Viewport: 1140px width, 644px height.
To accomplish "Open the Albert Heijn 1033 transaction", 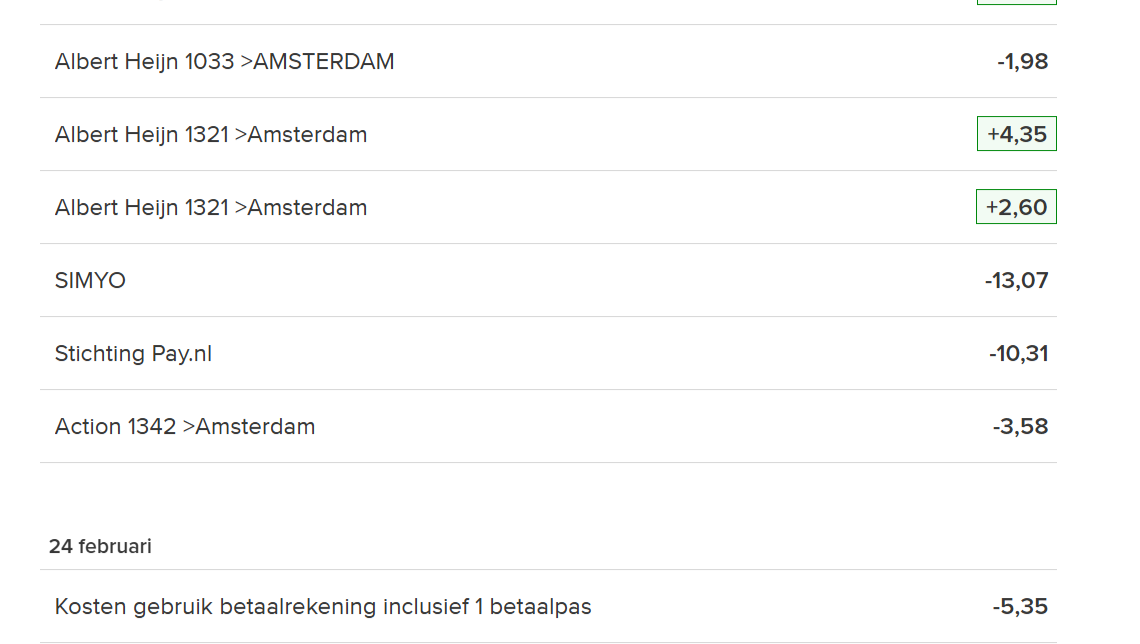I will click(224, 62).
